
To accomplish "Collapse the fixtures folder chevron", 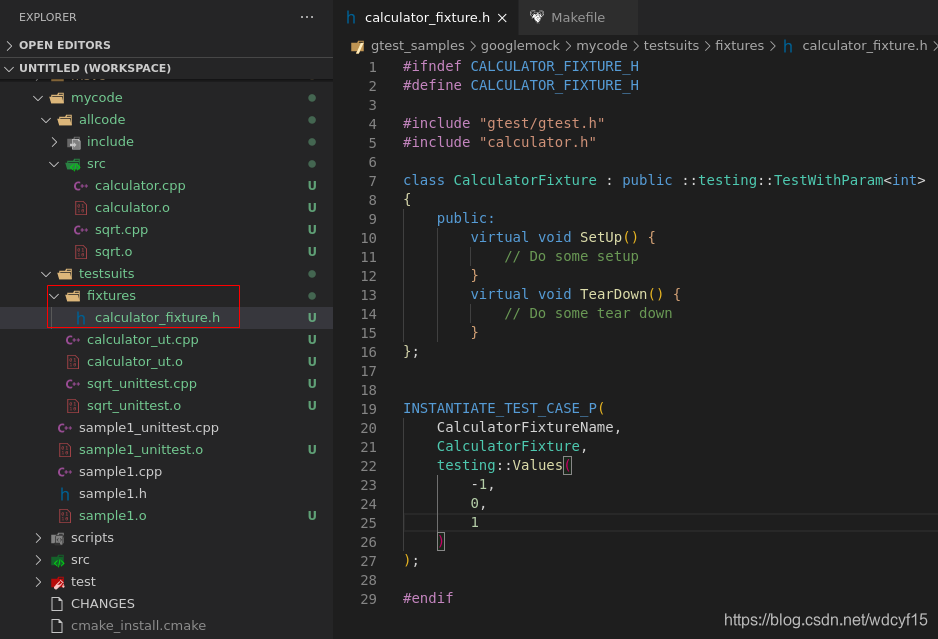I will [x=54, y=296].
